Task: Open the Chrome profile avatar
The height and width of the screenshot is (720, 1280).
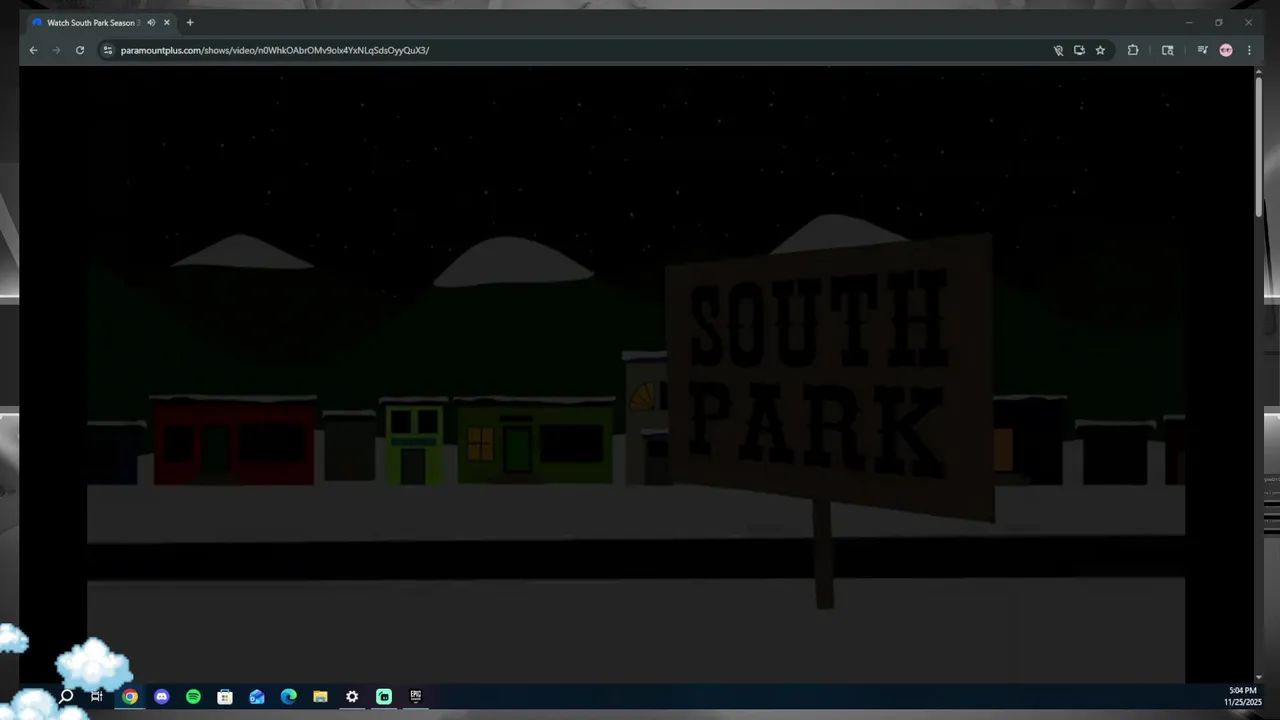Action: click(x=1226, y=50)
